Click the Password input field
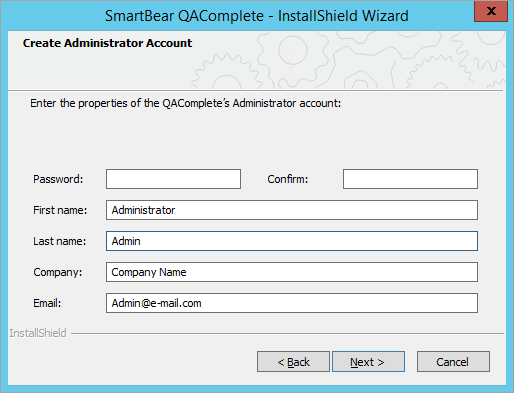 (x=173, y=179)
